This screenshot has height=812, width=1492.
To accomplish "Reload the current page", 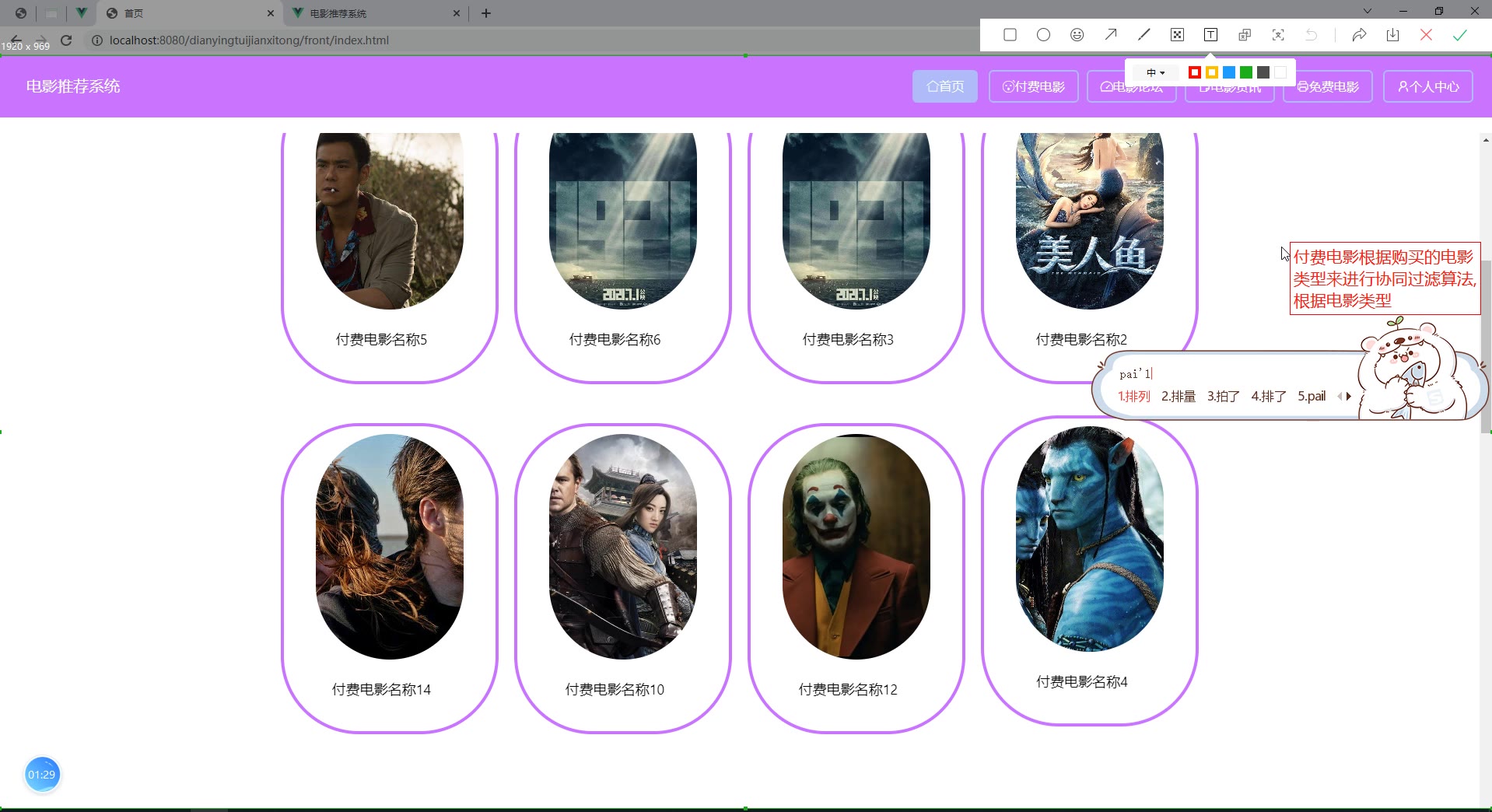I will (66, 40).
